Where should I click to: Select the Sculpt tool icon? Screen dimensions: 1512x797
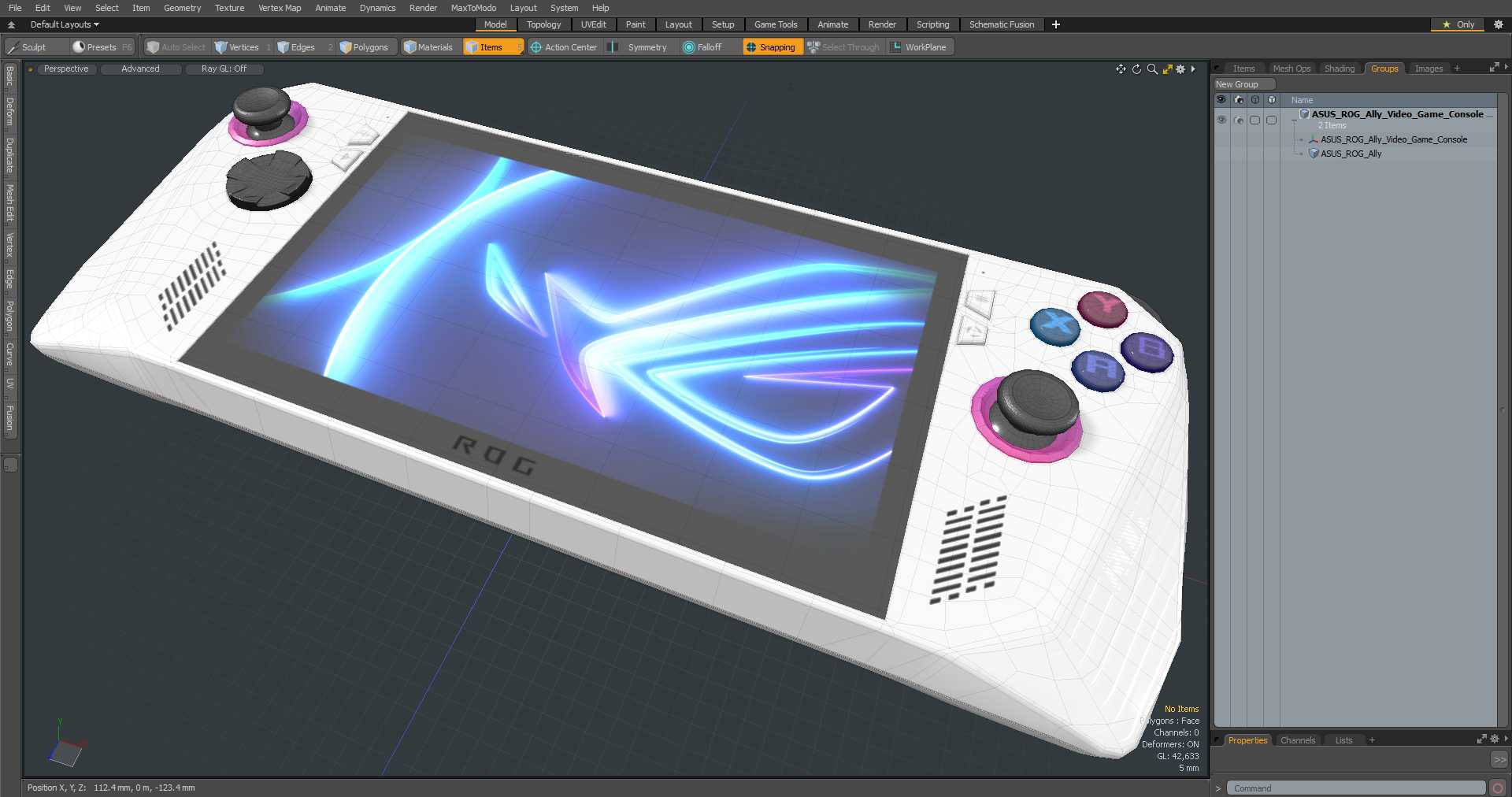tap(13, 47)
